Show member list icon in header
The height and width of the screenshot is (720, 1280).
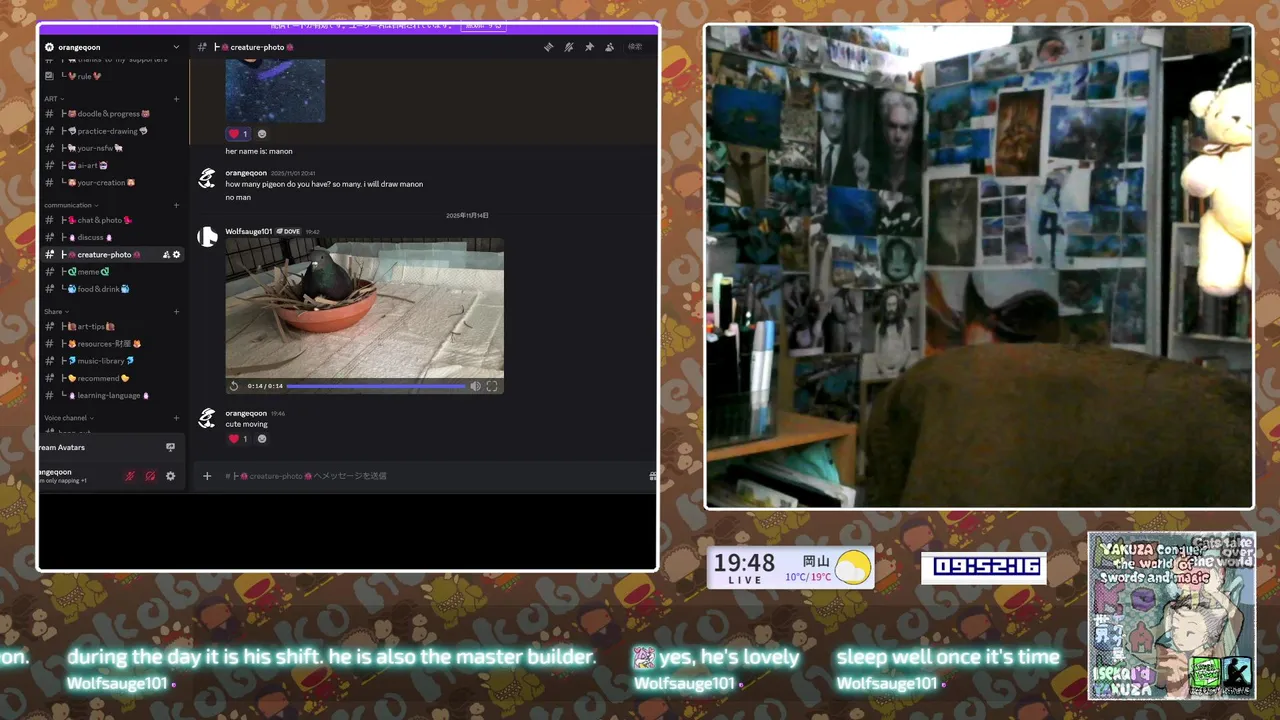[610, 47]
